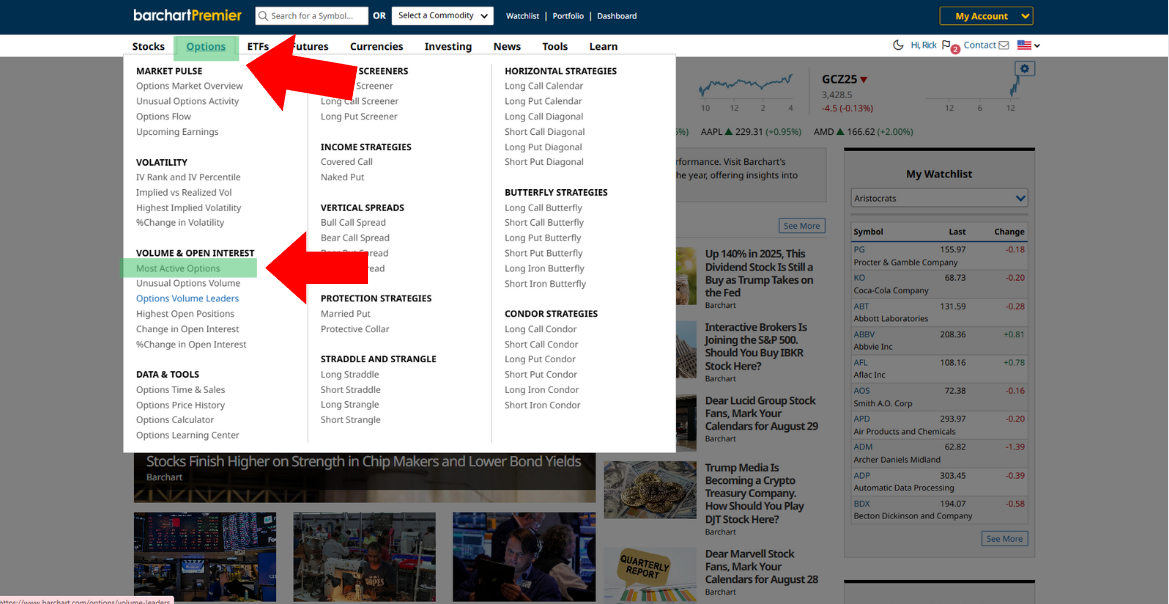Screen dimensions: 1169x604
Task: Open the Options menu
Action: pos(206,46)
